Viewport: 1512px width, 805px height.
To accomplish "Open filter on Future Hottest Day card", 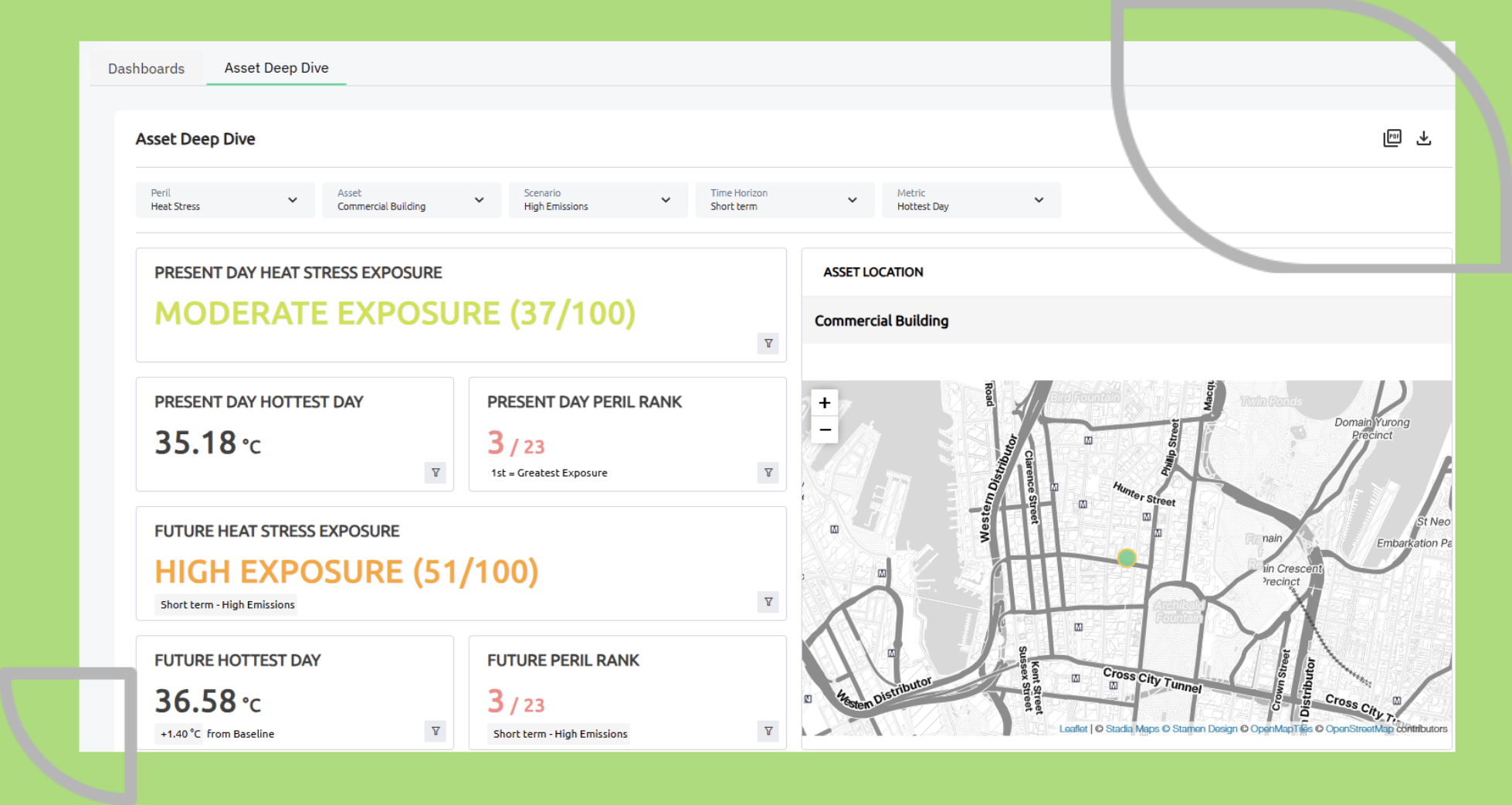I will point(436,731).
